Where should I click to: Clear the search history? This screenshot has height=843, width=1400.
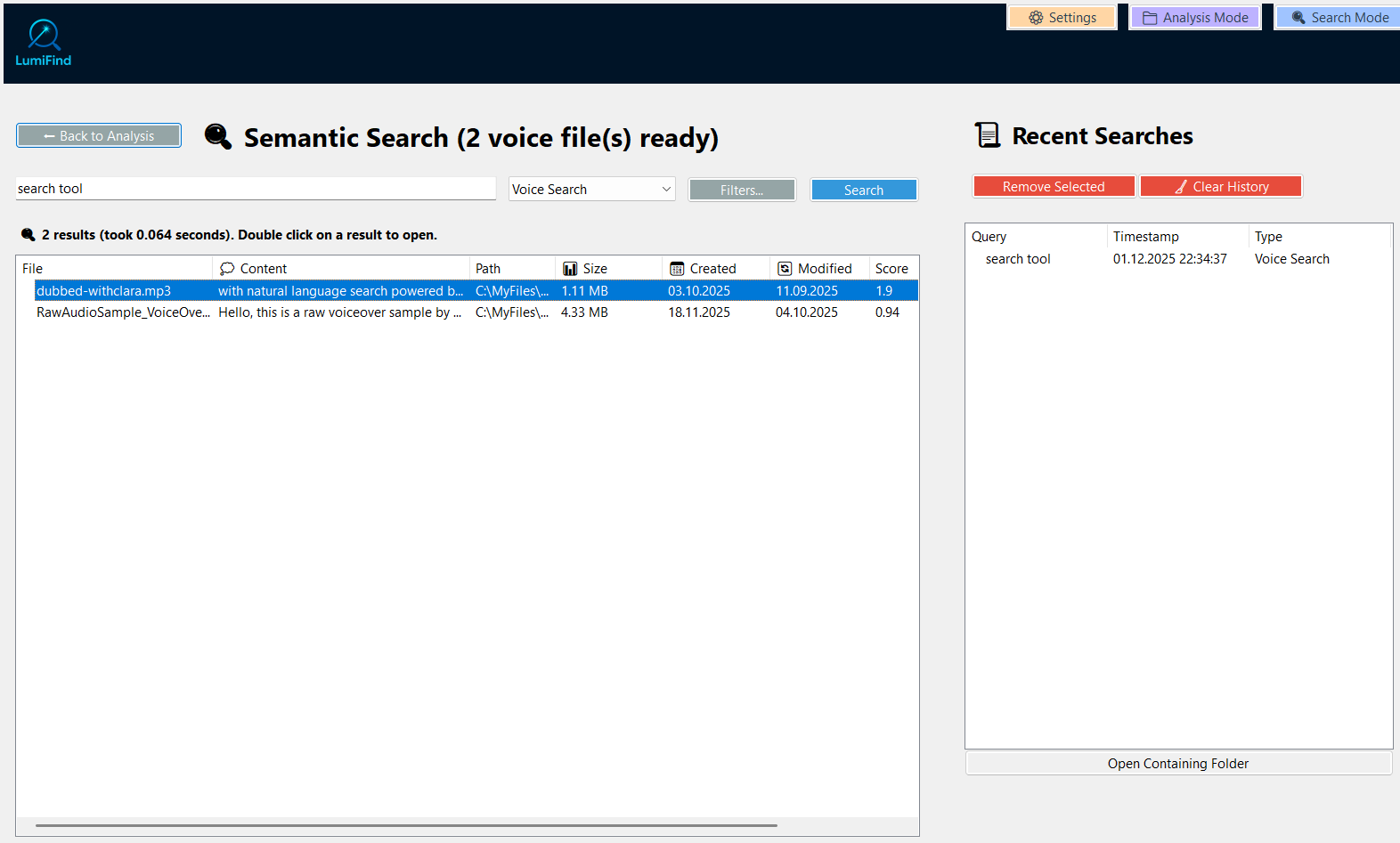(1221, 187)
